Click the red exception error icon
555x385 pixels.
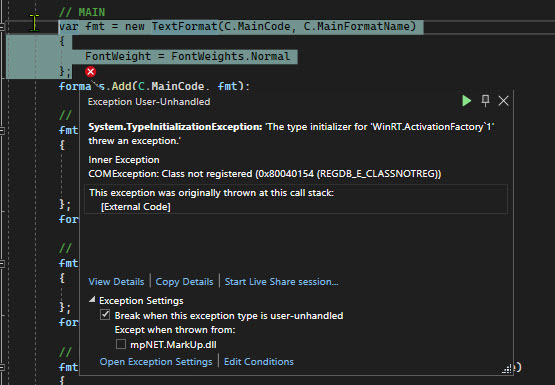(x=91, y=72)
